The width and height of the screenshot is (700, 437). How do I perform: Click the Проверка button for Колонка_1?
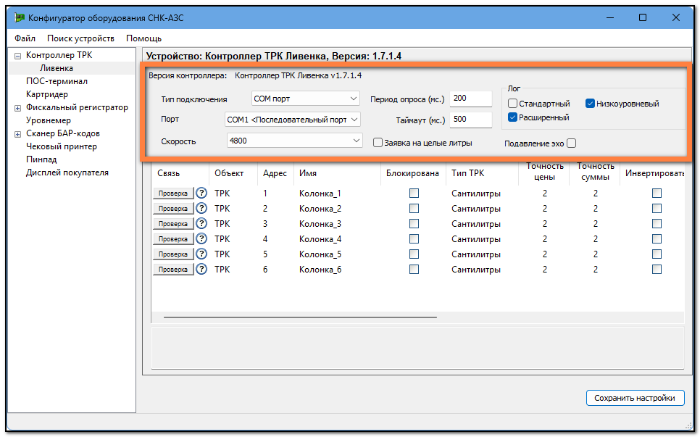pos(173,193)
